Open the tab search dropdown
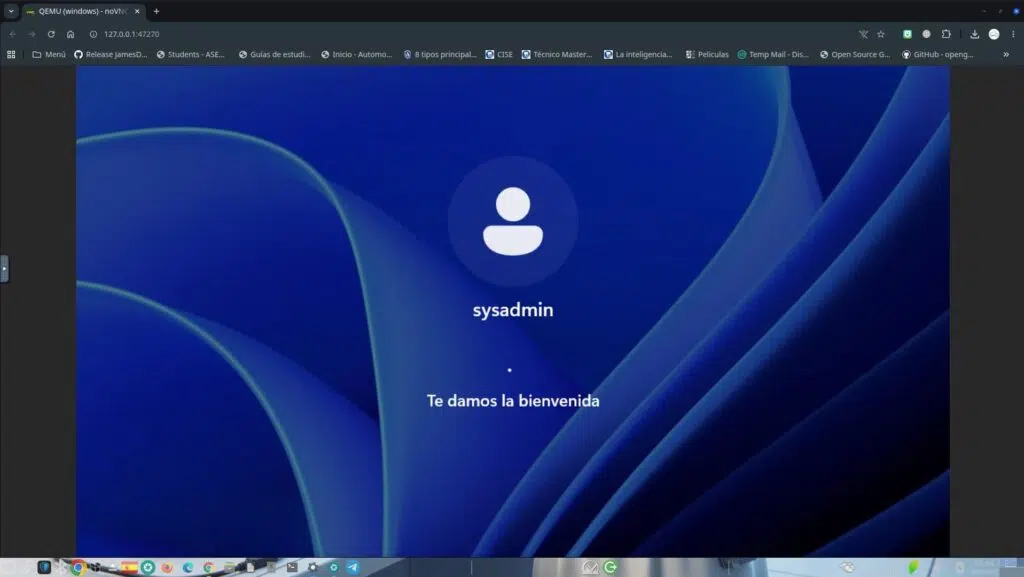 (x=11, y=11)
